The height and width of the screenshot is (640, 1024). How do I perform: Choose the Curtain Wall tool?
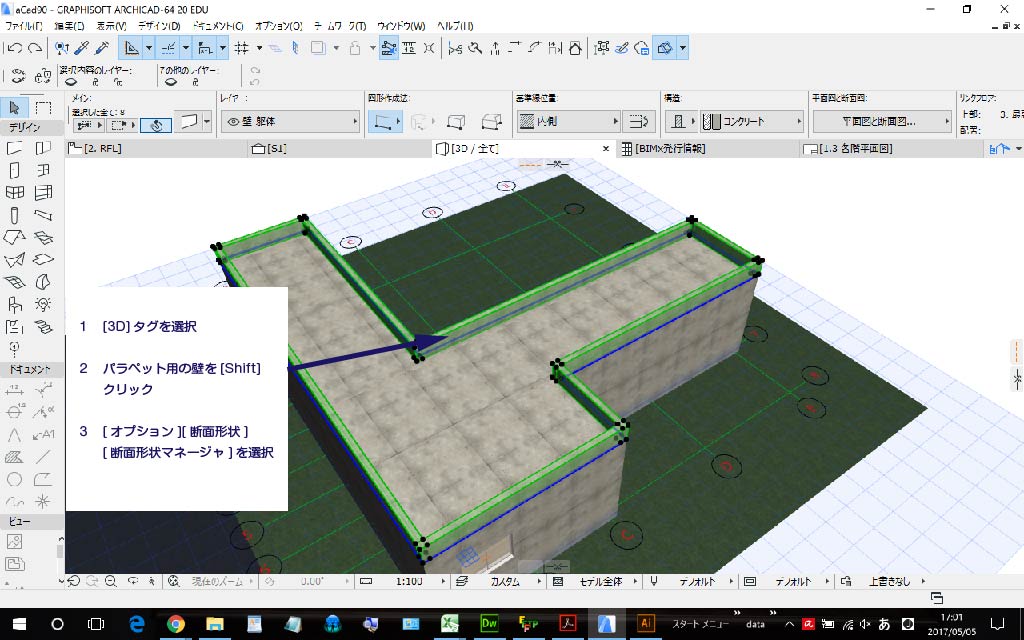pyautogui.click(x=43, y=193)
